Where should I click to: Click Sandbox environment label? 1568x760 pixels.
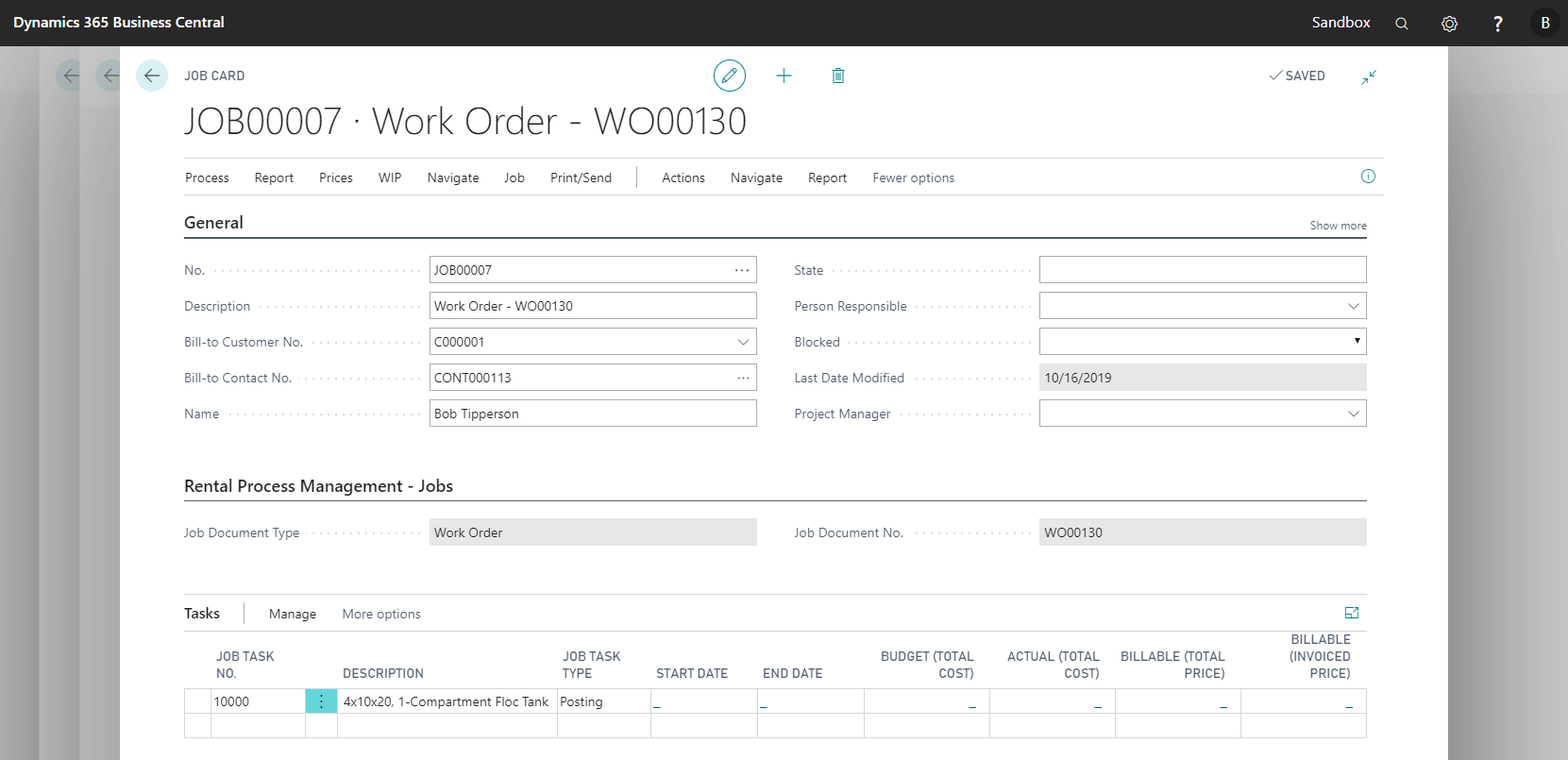[x=1340, y=23]
